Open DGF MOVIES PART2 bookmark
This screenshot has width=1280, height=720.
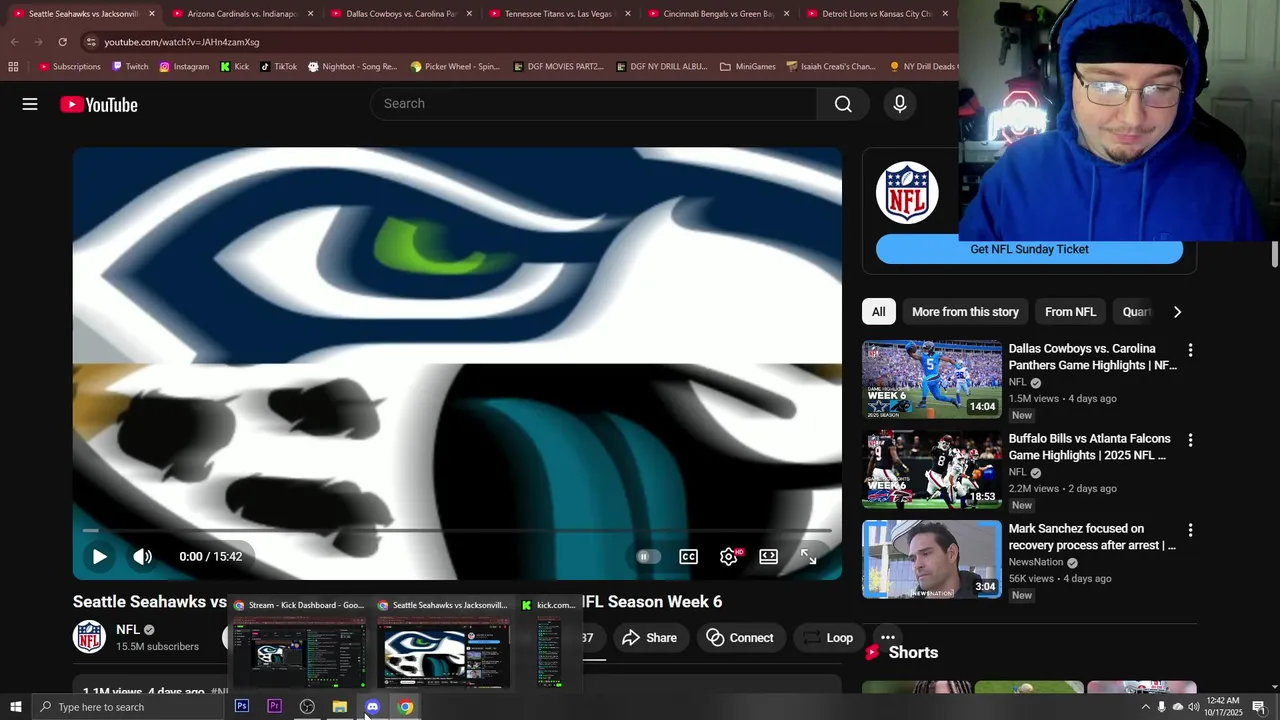point(558,67)
